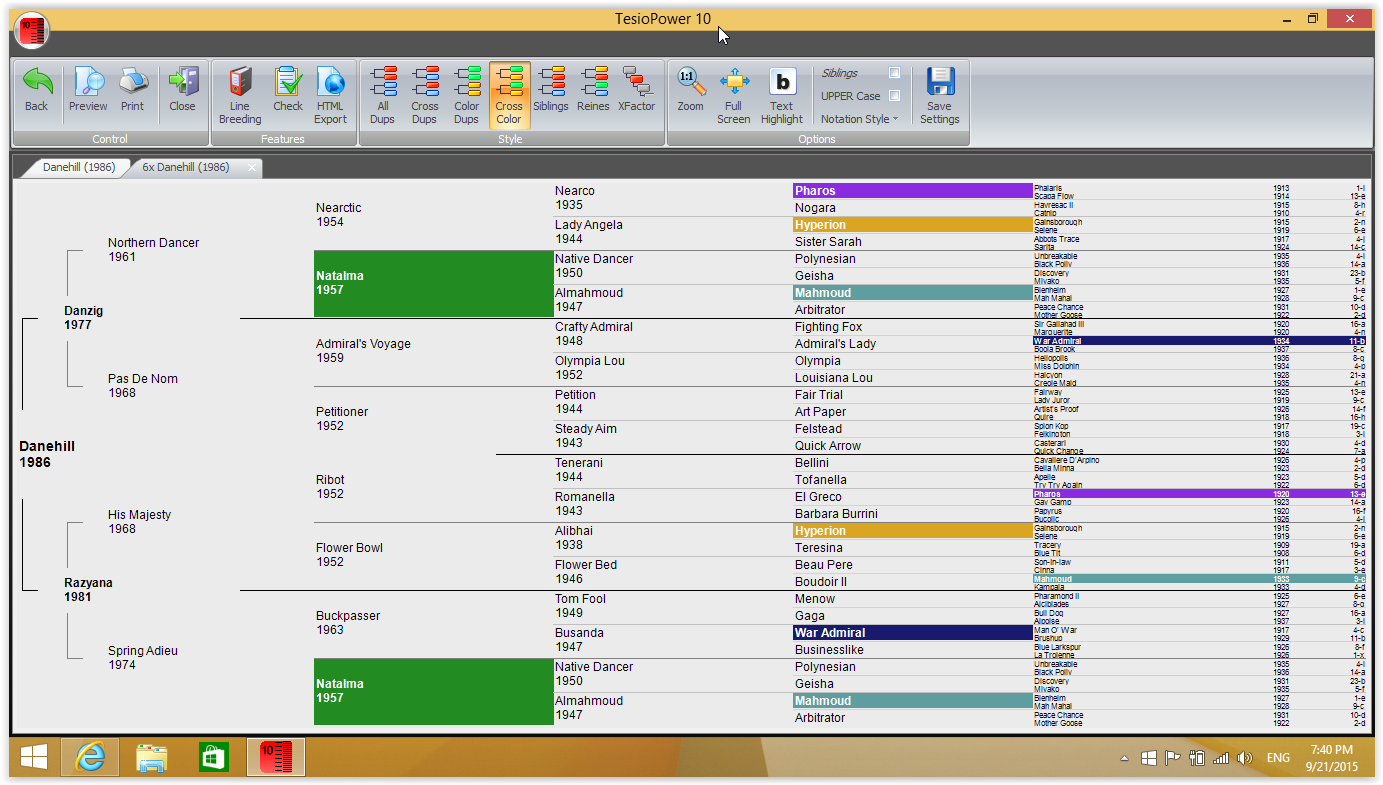The height and width of the screenshot is (785, 1383).
Task: Click Northern Dancer 1961
Action: (x=154, y=250)
